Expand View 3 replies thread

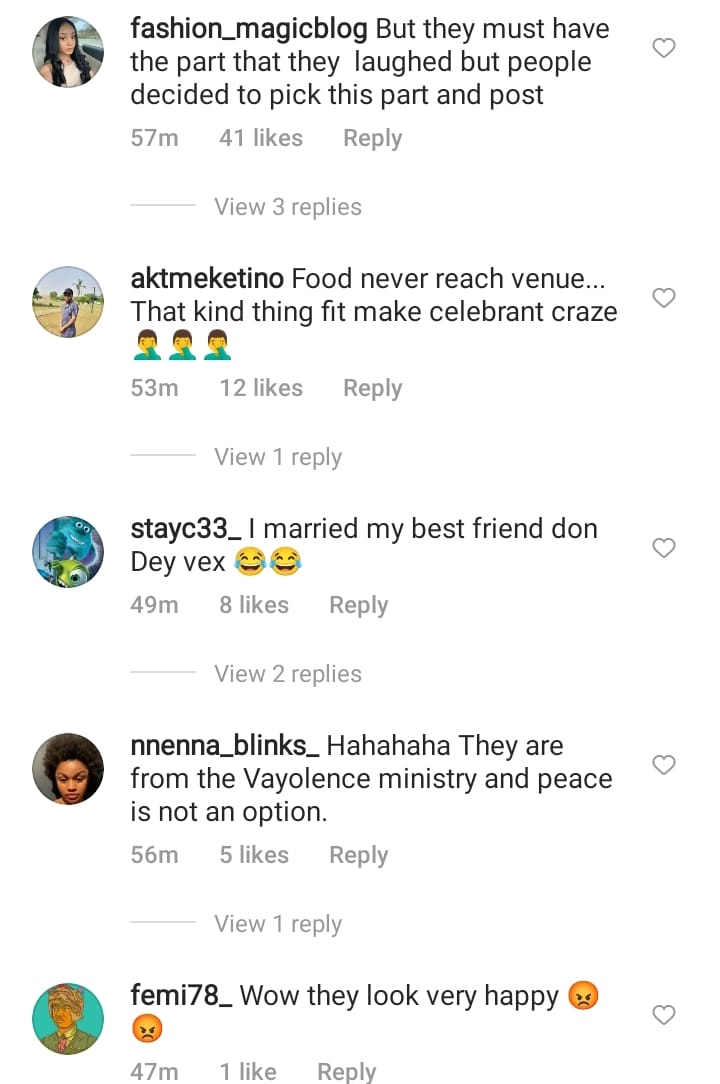tap(287, 207)
